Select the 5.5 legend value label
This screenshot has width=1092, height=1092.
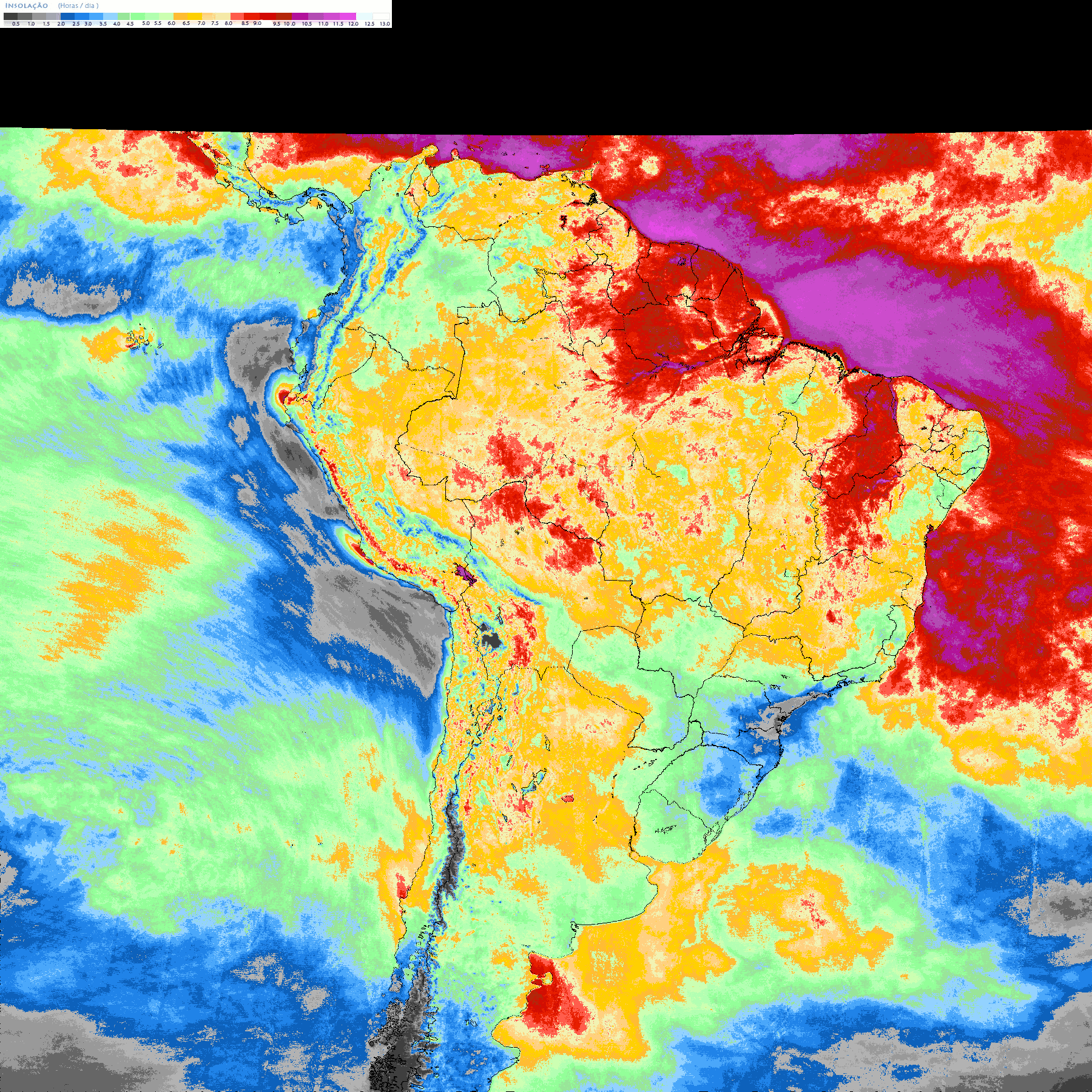pos(158,23)
